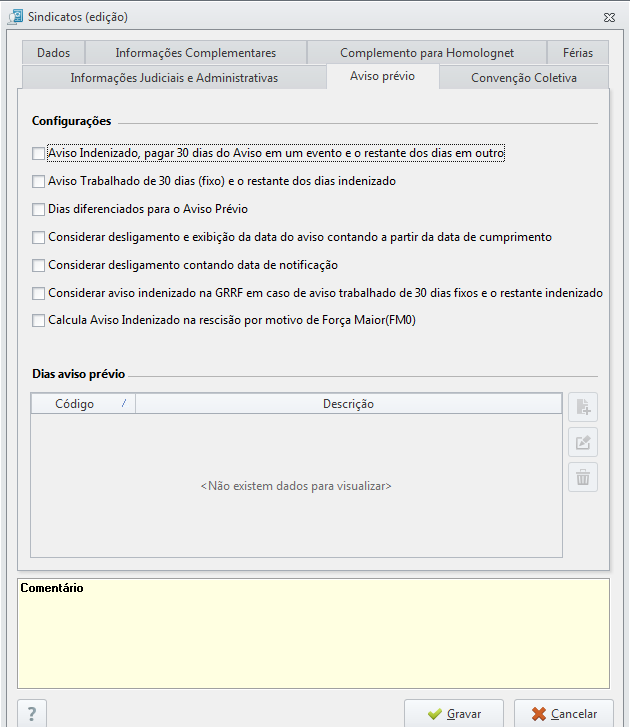630x727 pixels.
Task: Click inside the yellow Comentário box
Action: [313, 633]
